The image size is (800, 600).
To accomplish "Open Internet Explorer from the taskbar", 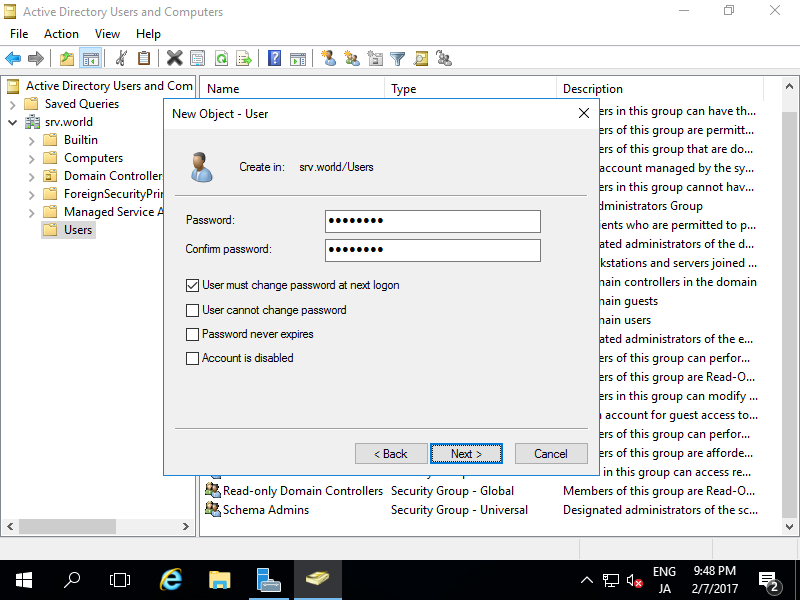I will coord(171,580).
